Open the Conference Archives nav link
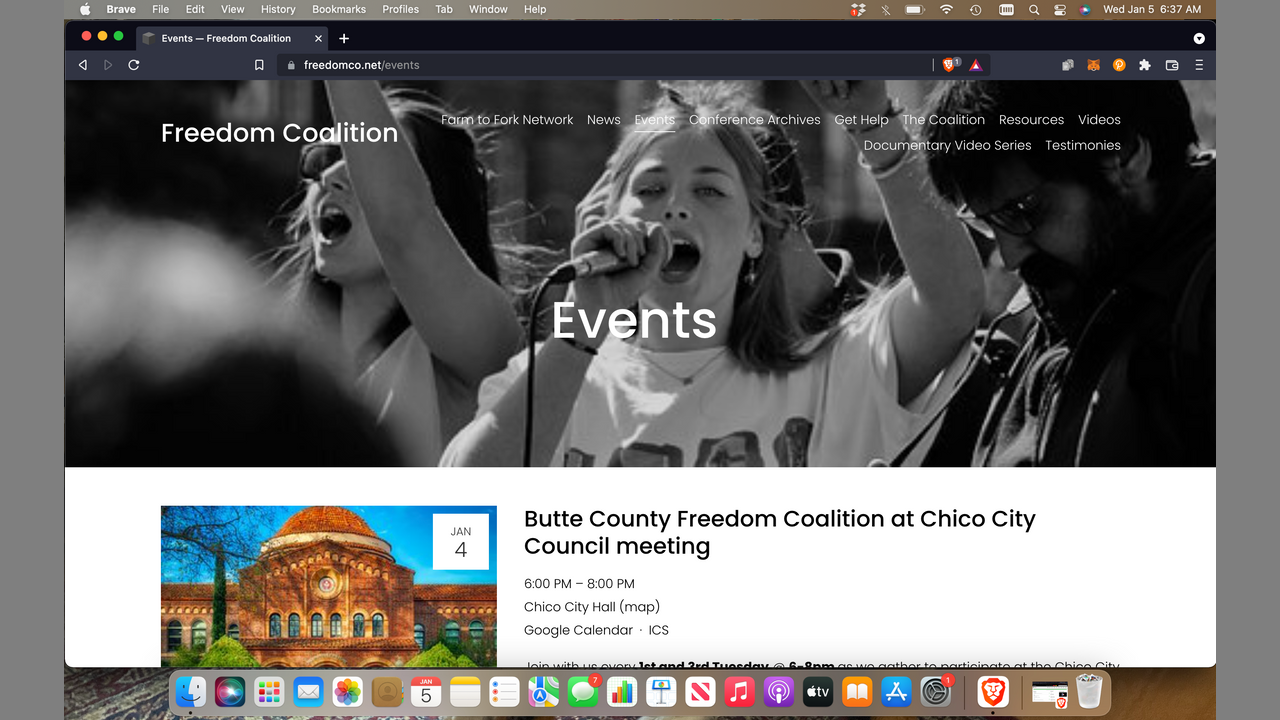The image size is (1280, 720). (754, 120)
